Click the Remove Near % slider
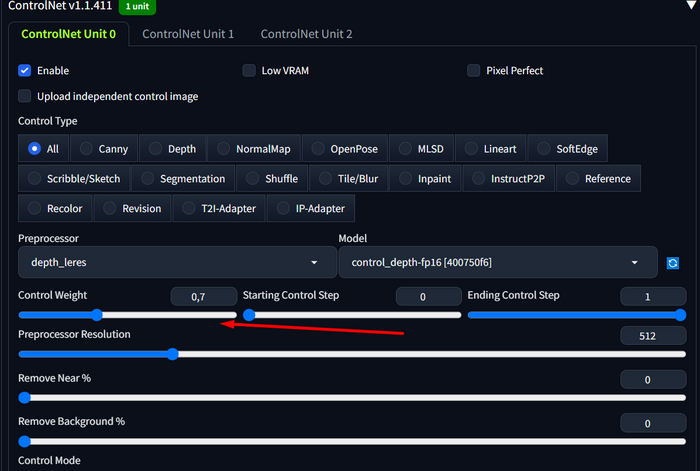The image size is (700, 471). point(352,397)
